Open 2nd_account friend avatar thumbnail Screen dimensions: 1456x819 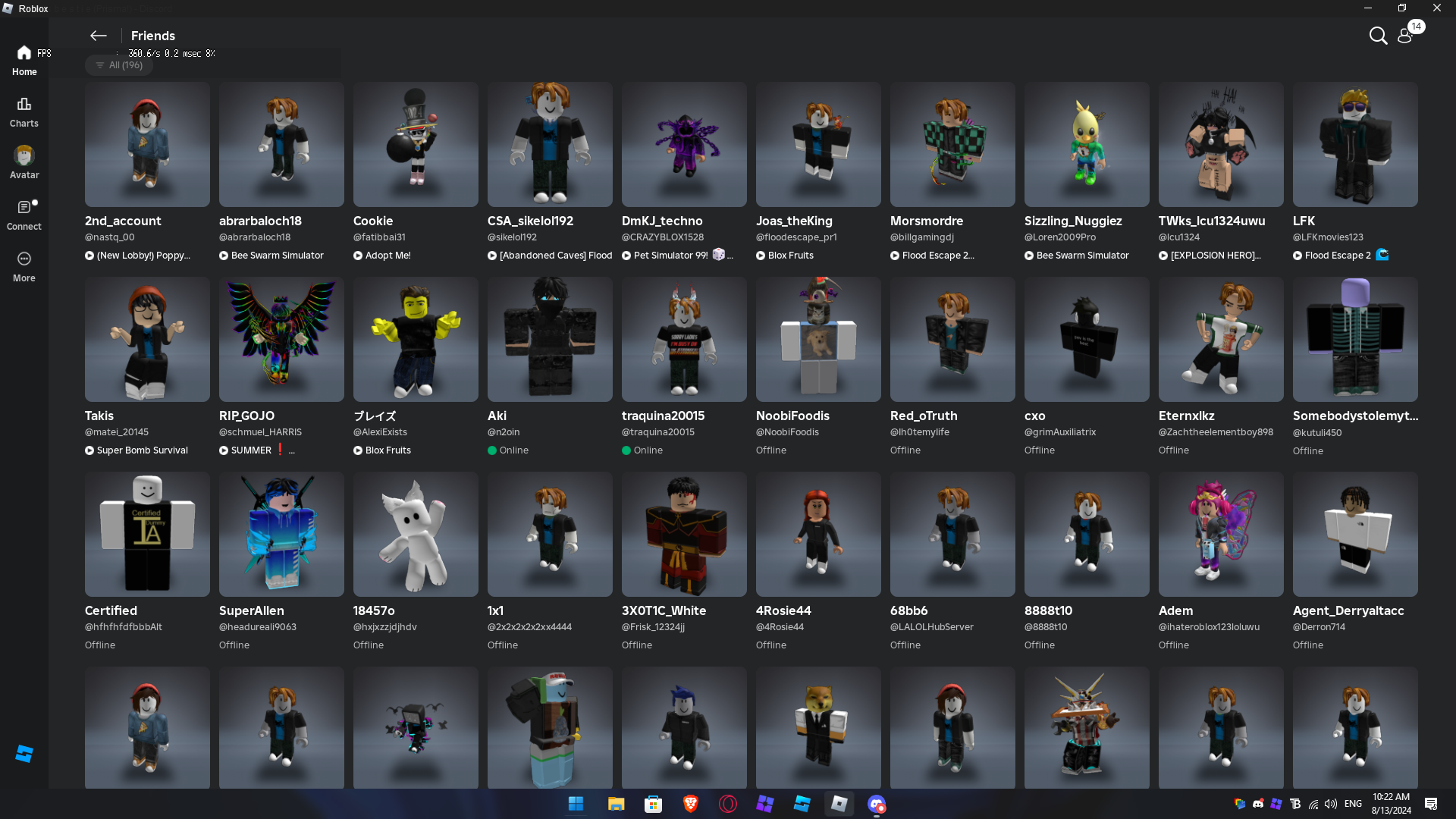[147, 144]
